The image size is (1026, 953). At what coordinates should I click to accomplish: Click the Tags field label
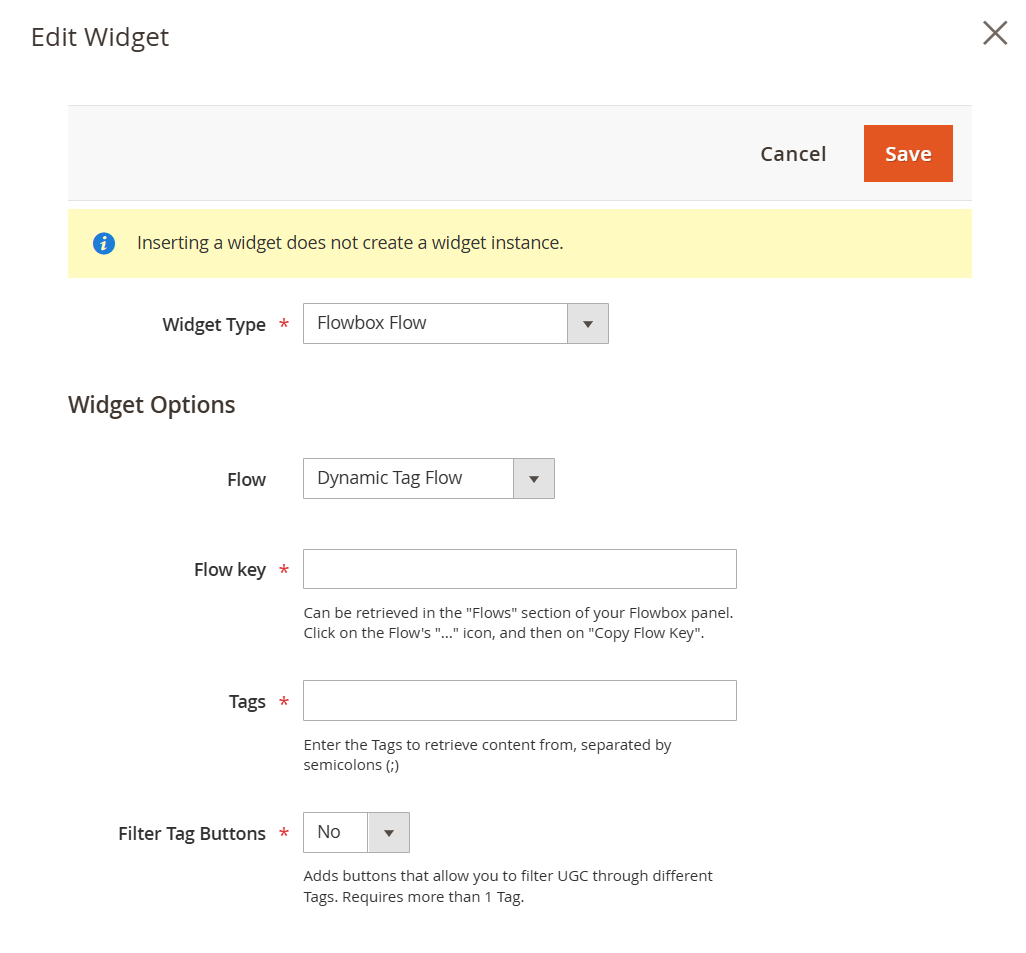tap(247, 702)
